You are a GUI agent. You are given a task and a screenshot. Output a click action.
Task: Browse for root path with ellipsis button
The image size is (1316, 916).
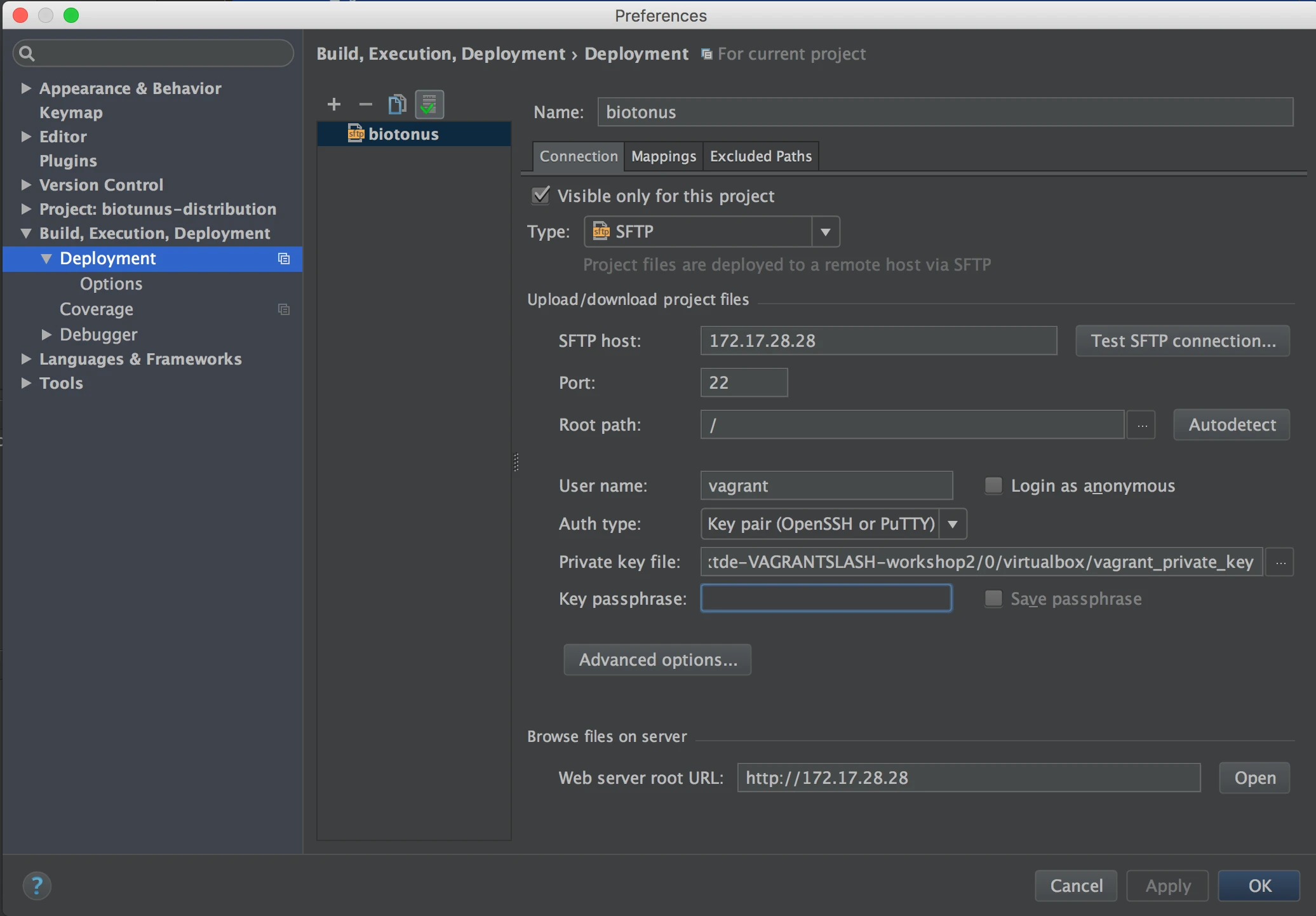point(1142,425)
